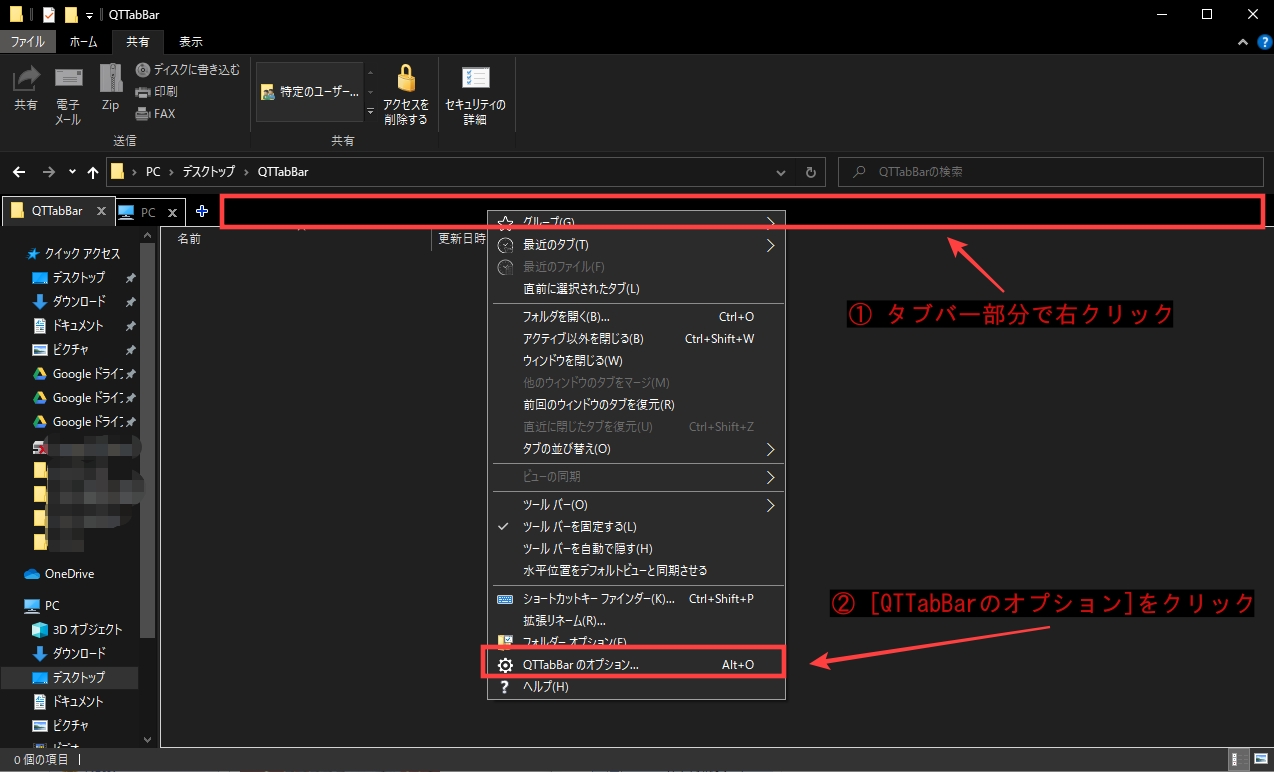Screen dimensions: 1274x772
Task: Click the FAX button in the ribbon
Action: point(155,114)
